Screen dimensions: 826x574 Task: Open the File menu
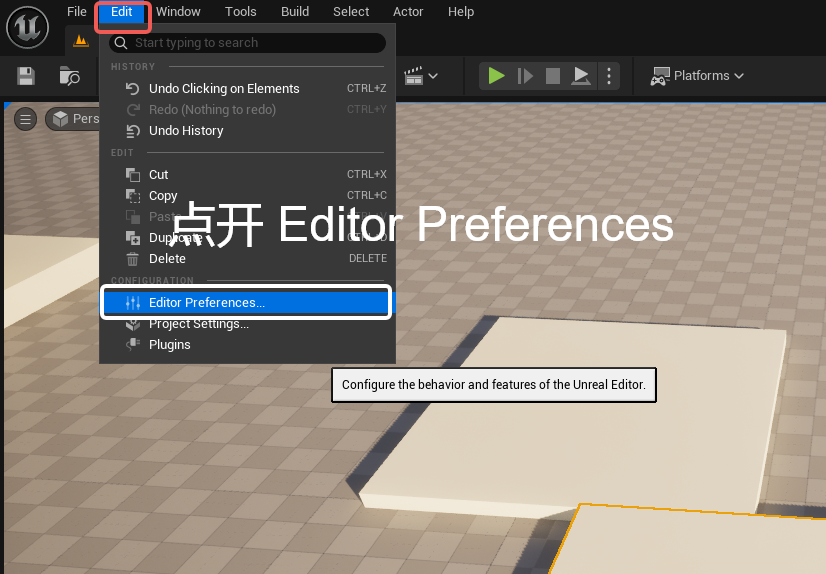76,12
